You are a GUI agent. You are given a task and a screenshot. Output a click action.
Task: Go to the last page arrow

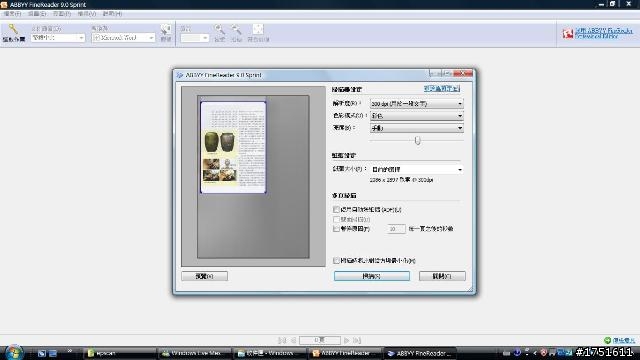tap(357, 340)
